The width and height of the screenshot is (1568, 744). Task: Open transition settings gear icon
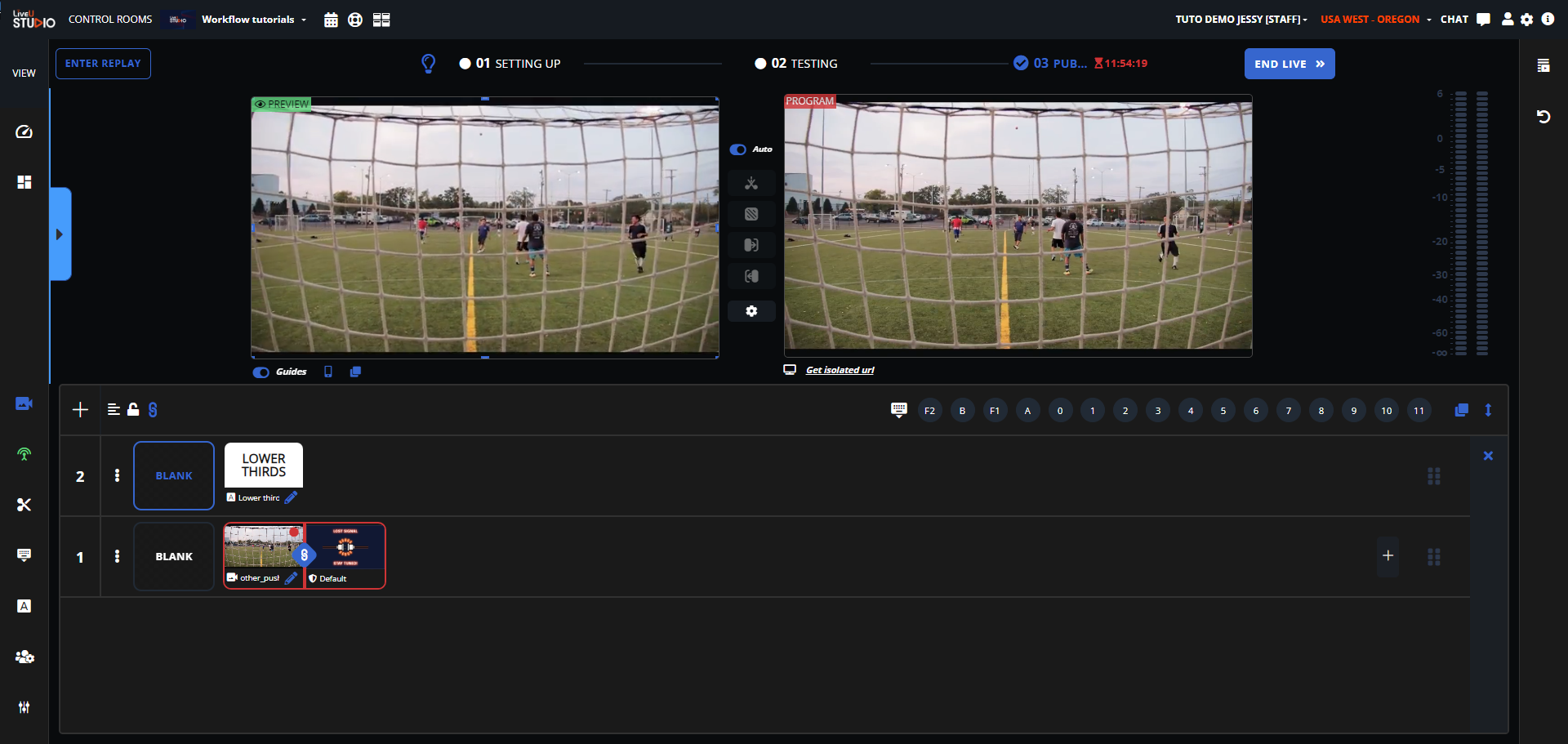[751, 311]
